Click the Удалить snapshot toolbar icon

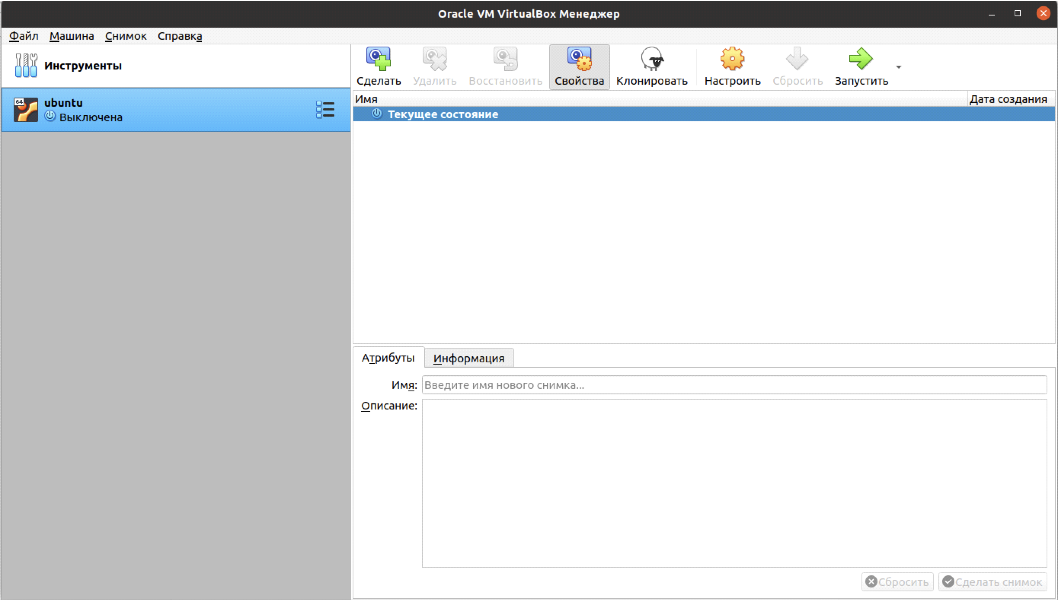[435, 59]
